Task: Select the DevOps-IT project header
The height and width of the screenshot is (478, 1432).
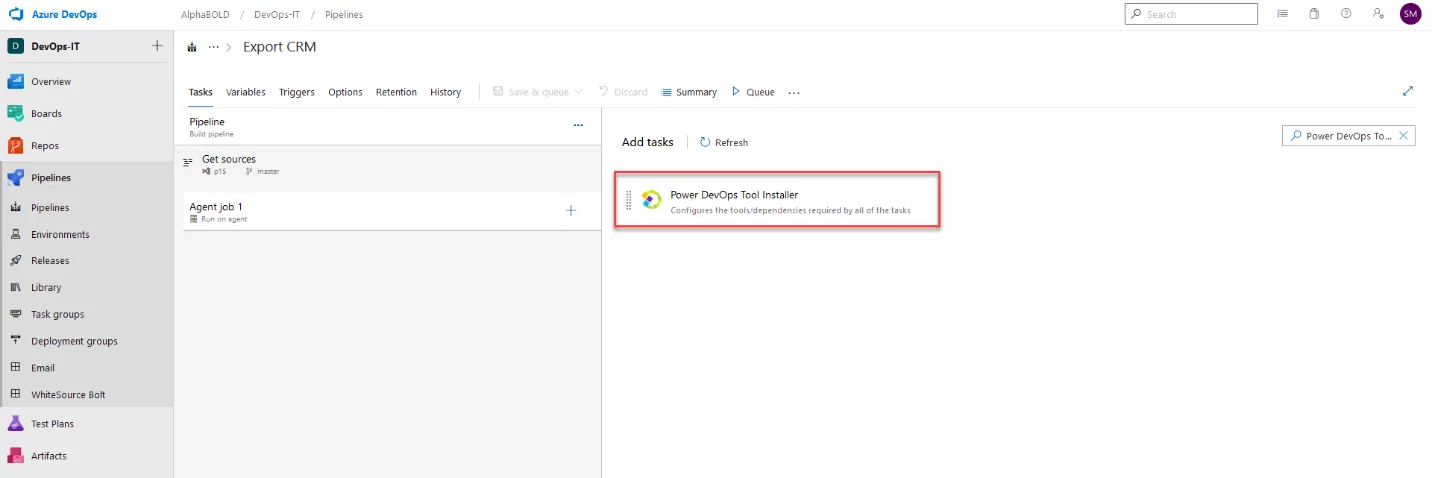Action: (x=58, y=46)
